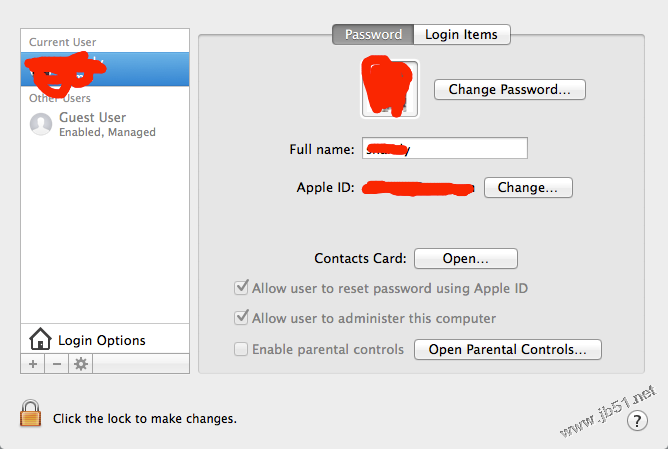Image resolution: width=668 pixels, height=449 pixels.
Task: Open the gear actions menu
Action: pos(81,364)
